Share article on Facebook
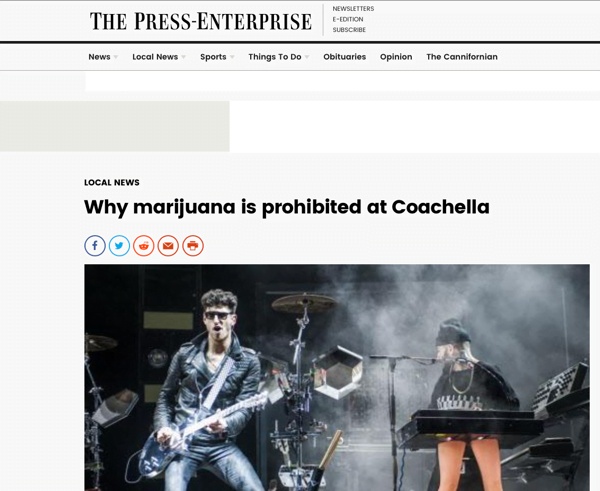This screenshot has height=491, width=600. 95,246
